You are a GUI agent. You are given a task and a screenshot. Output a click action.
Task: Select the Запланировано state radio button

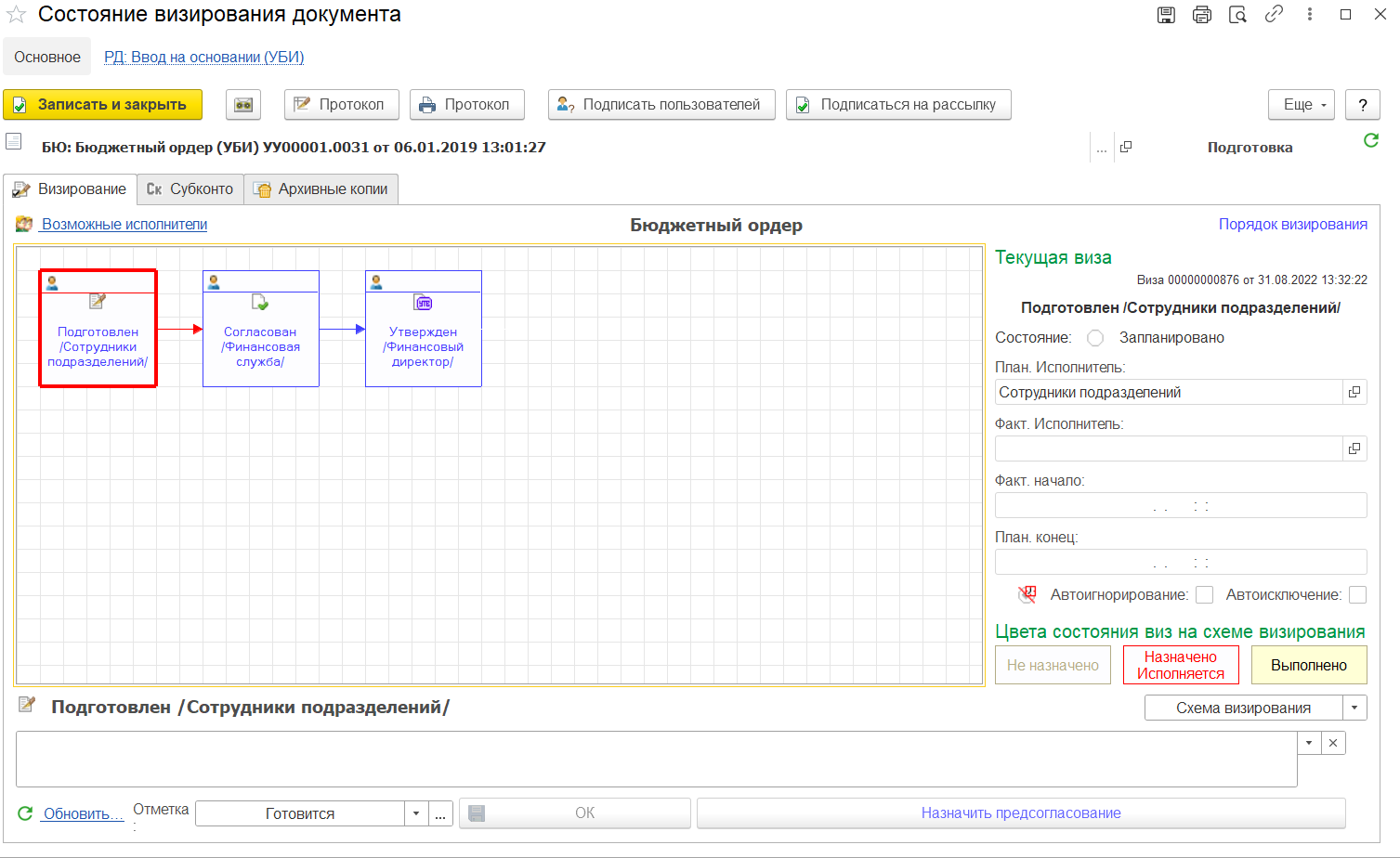tap(1095, 338)
